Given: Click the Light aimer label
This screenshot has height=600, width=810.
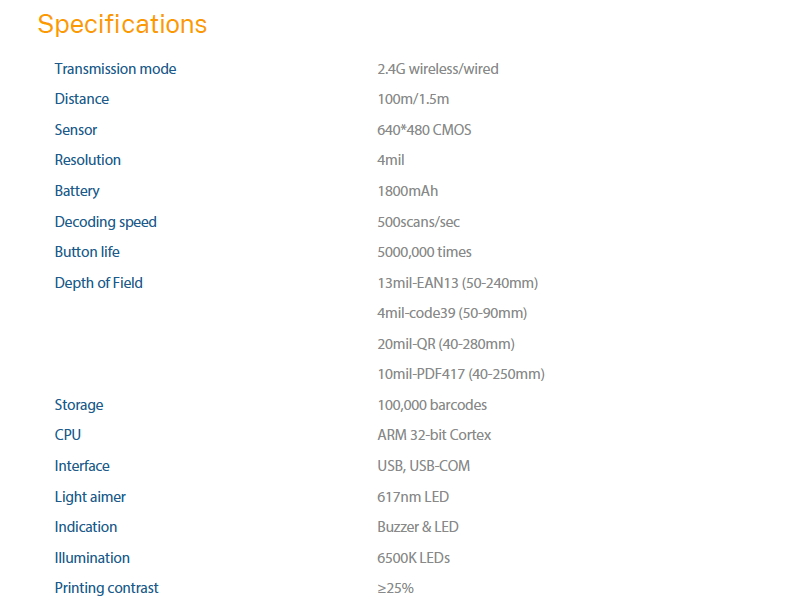Looking at the screenshot, I should pyautogui.click(x=90, y=497).
